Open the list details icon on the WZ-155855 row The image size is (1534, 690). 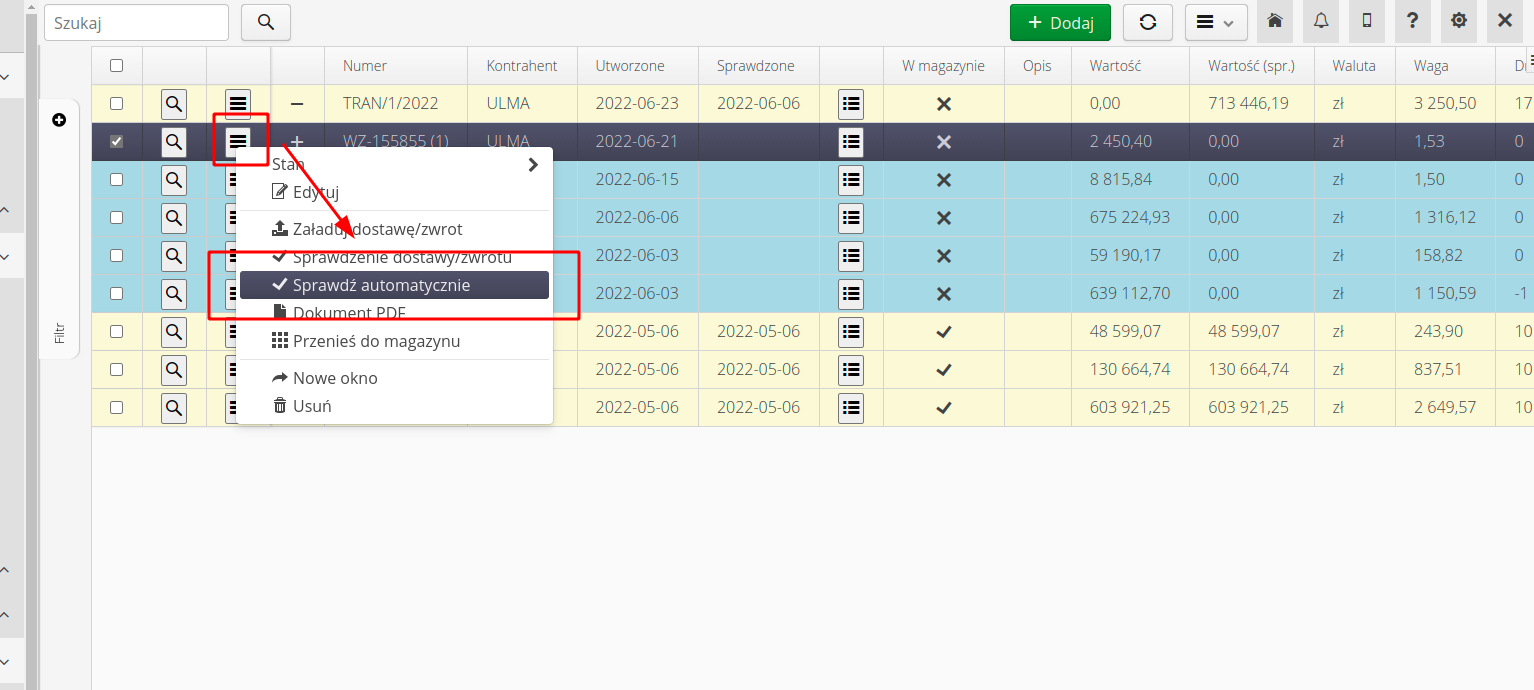(x=850, y=142)
